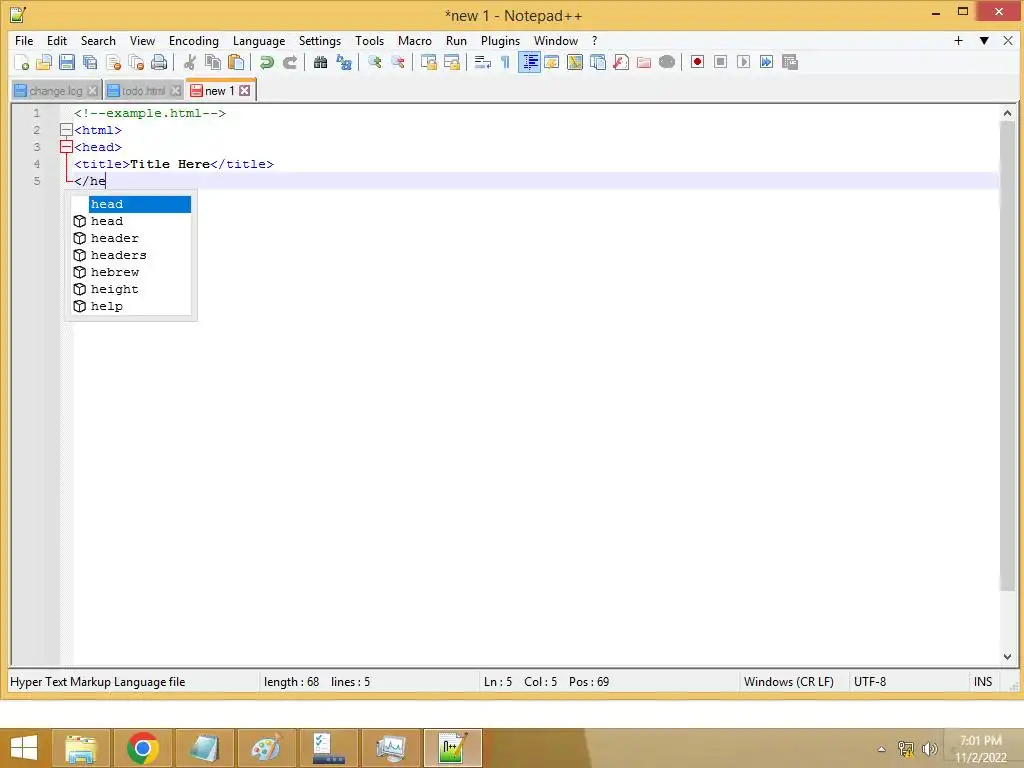Open the Search menu
Screen dimensions: 1024x768
98,40
